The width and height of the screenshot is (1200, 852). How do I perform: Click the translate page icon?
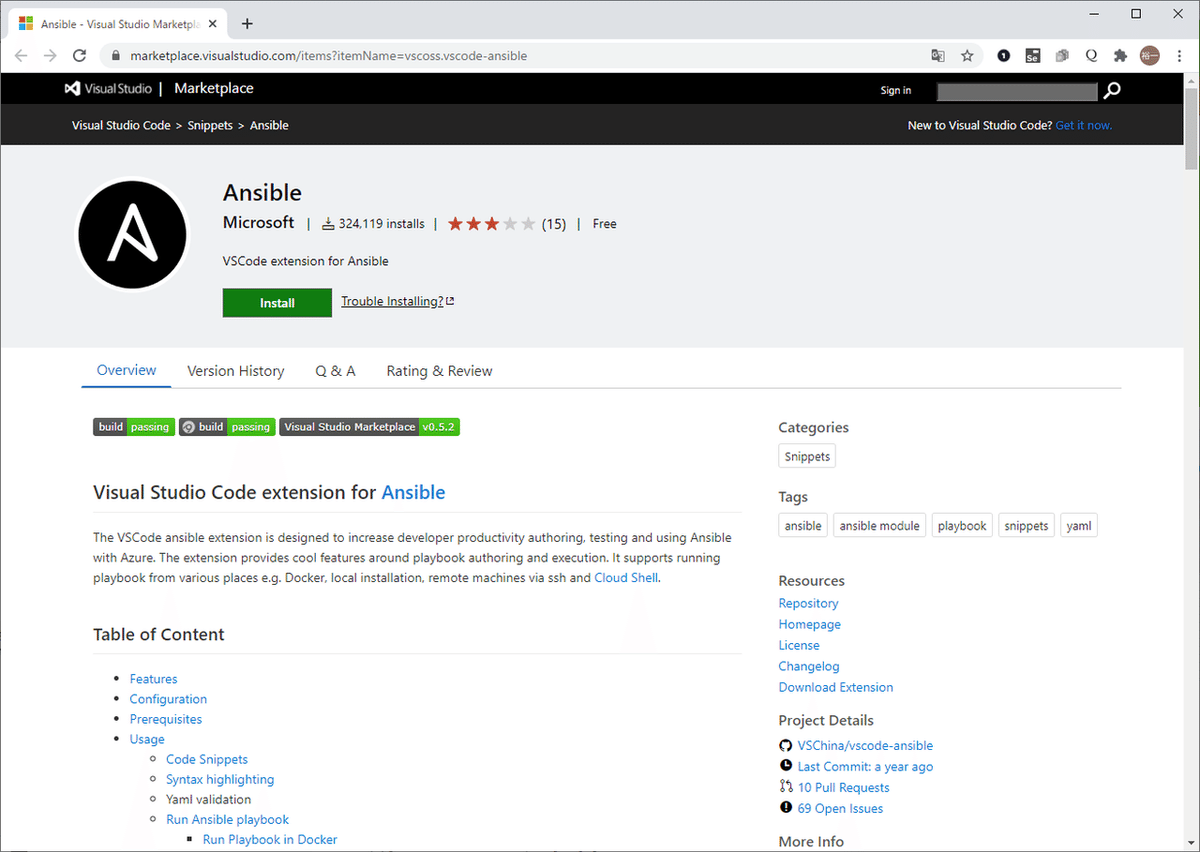click(938, 56)
